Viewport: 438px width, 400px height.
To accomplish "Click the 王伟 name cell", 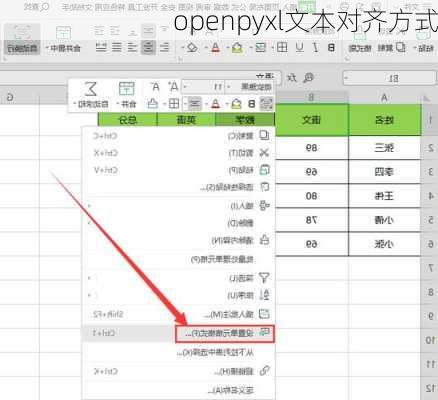I will [384, 196].
